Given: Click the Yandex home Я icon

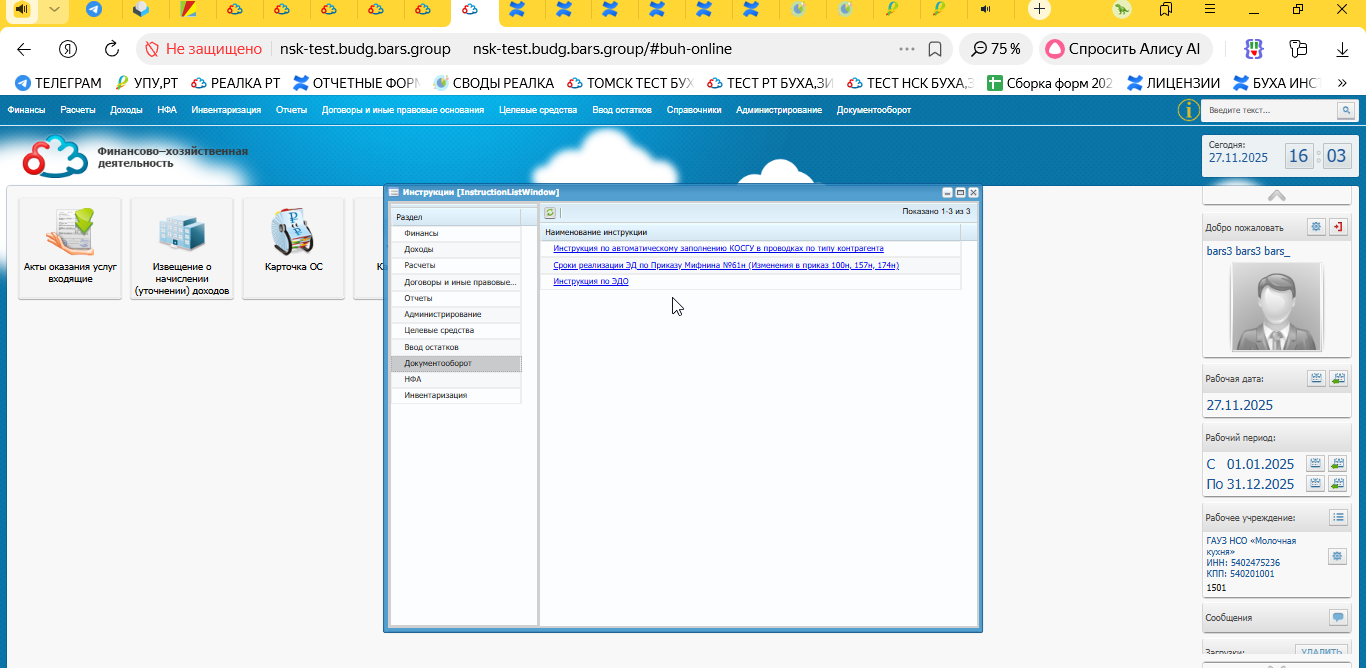Looking at the screenshot, I should tap(68, 49).
